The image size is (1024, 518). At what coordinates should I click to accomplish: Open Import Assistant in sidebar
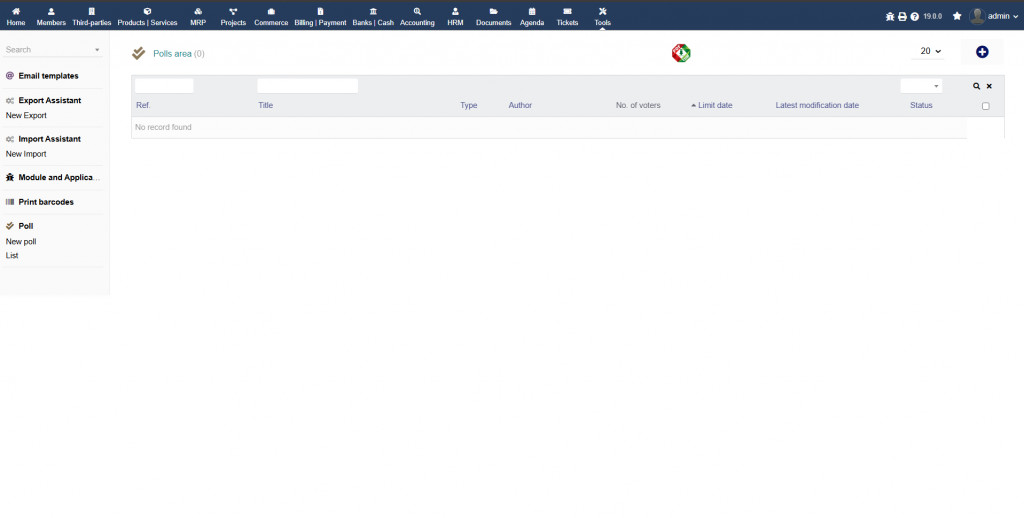[x=50, y=139]
